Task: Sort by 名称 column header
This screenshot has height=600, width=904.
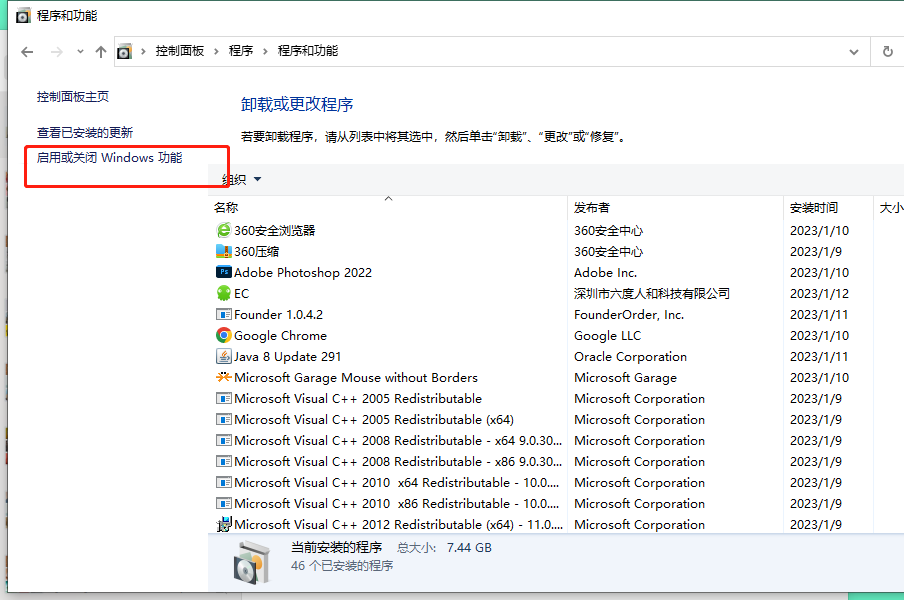Action: (226, 207)
